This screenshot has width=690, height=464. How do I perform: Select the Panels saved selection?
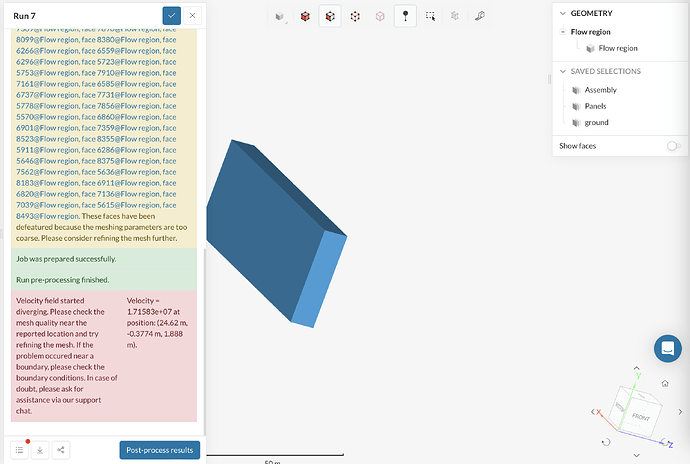click(595, 106)
